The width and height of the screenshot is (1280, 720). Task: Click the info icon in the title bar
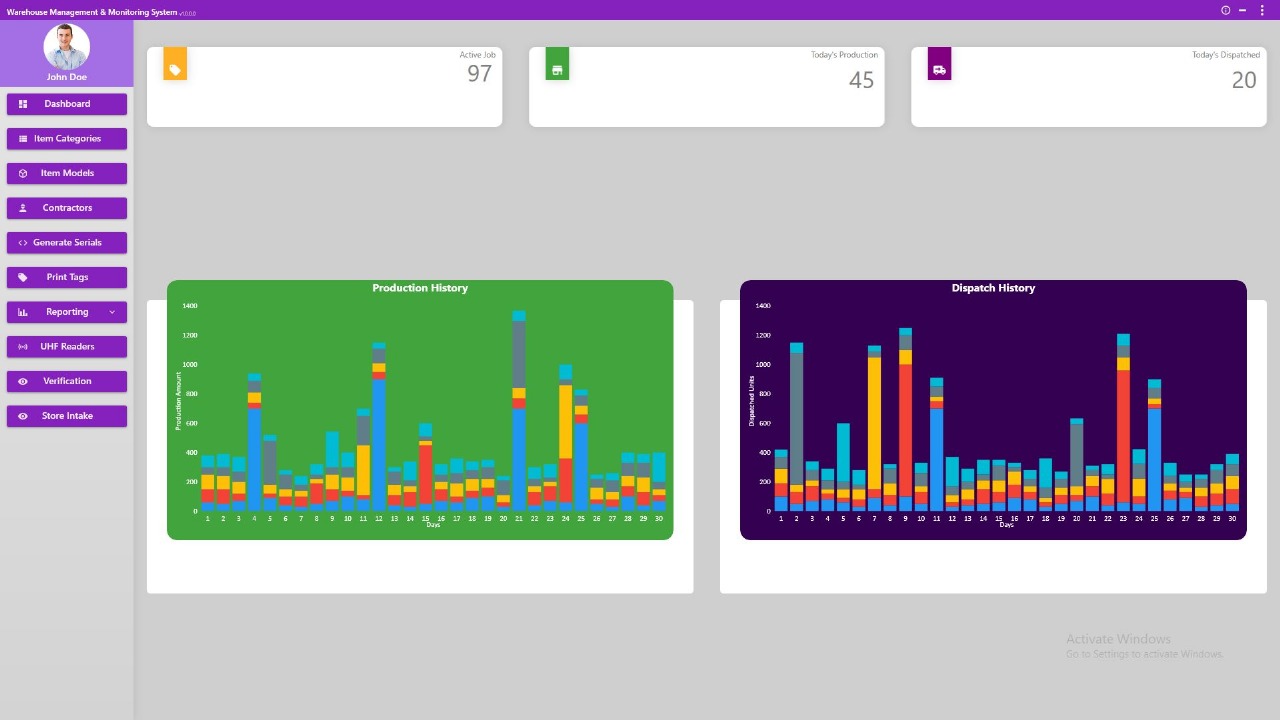pyautogui.click(x=1225, y=10)
